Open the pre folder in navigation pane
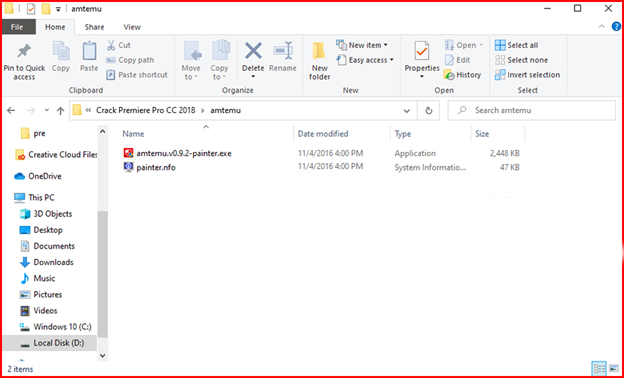624x378 pixels. (33, 133)
